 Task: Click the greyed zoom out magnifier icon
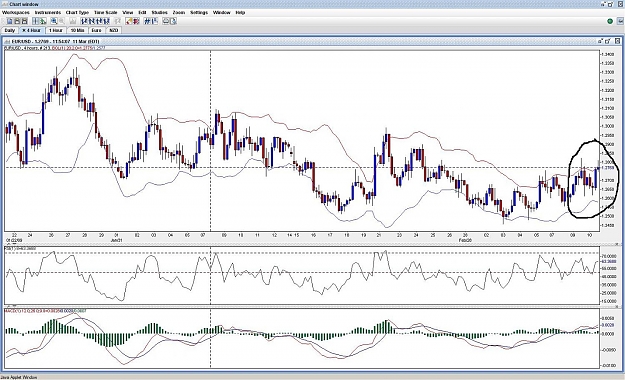click(61, 21)
